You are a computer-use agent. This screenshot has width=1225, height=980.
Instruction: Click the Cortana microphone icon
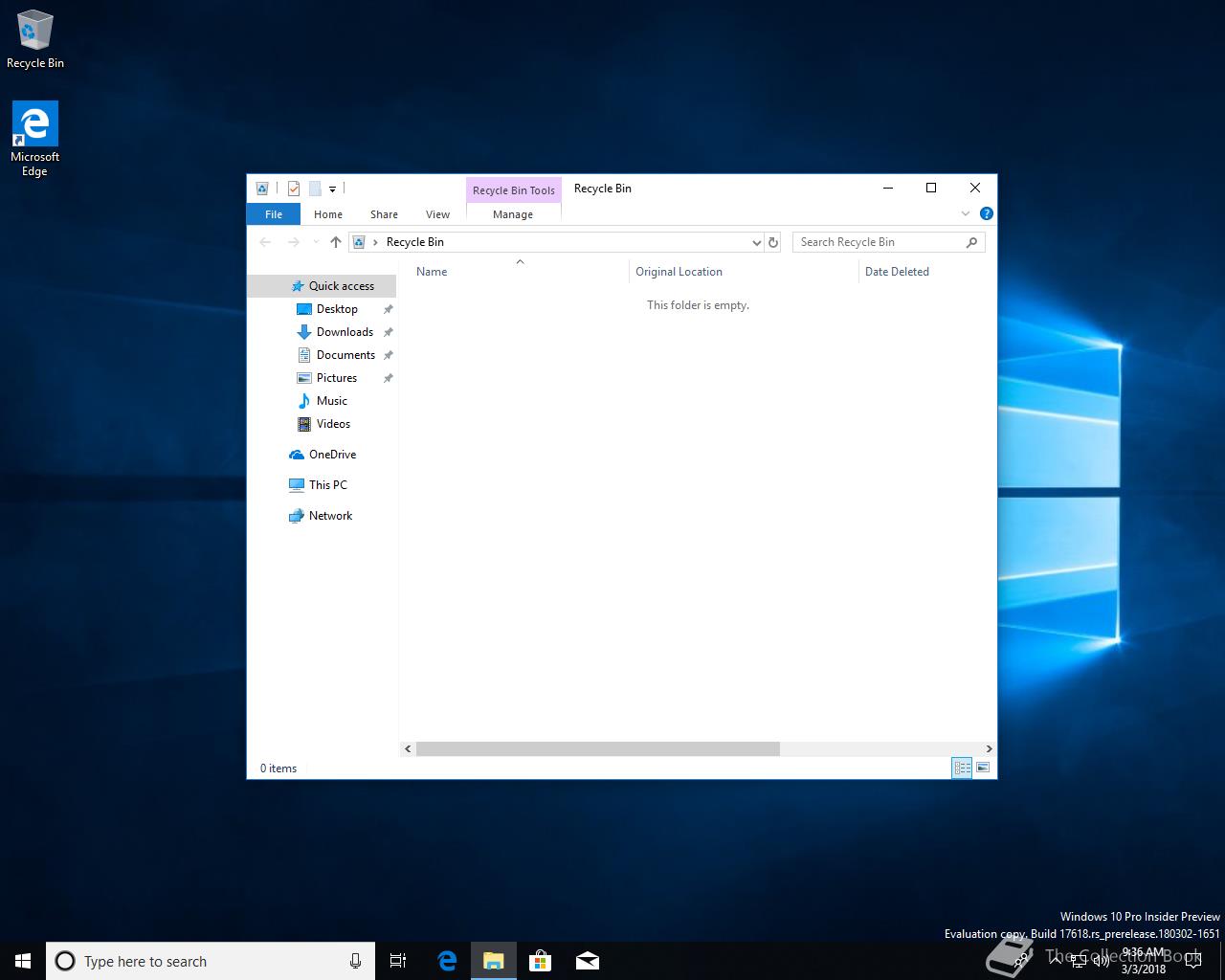(355, 961)
